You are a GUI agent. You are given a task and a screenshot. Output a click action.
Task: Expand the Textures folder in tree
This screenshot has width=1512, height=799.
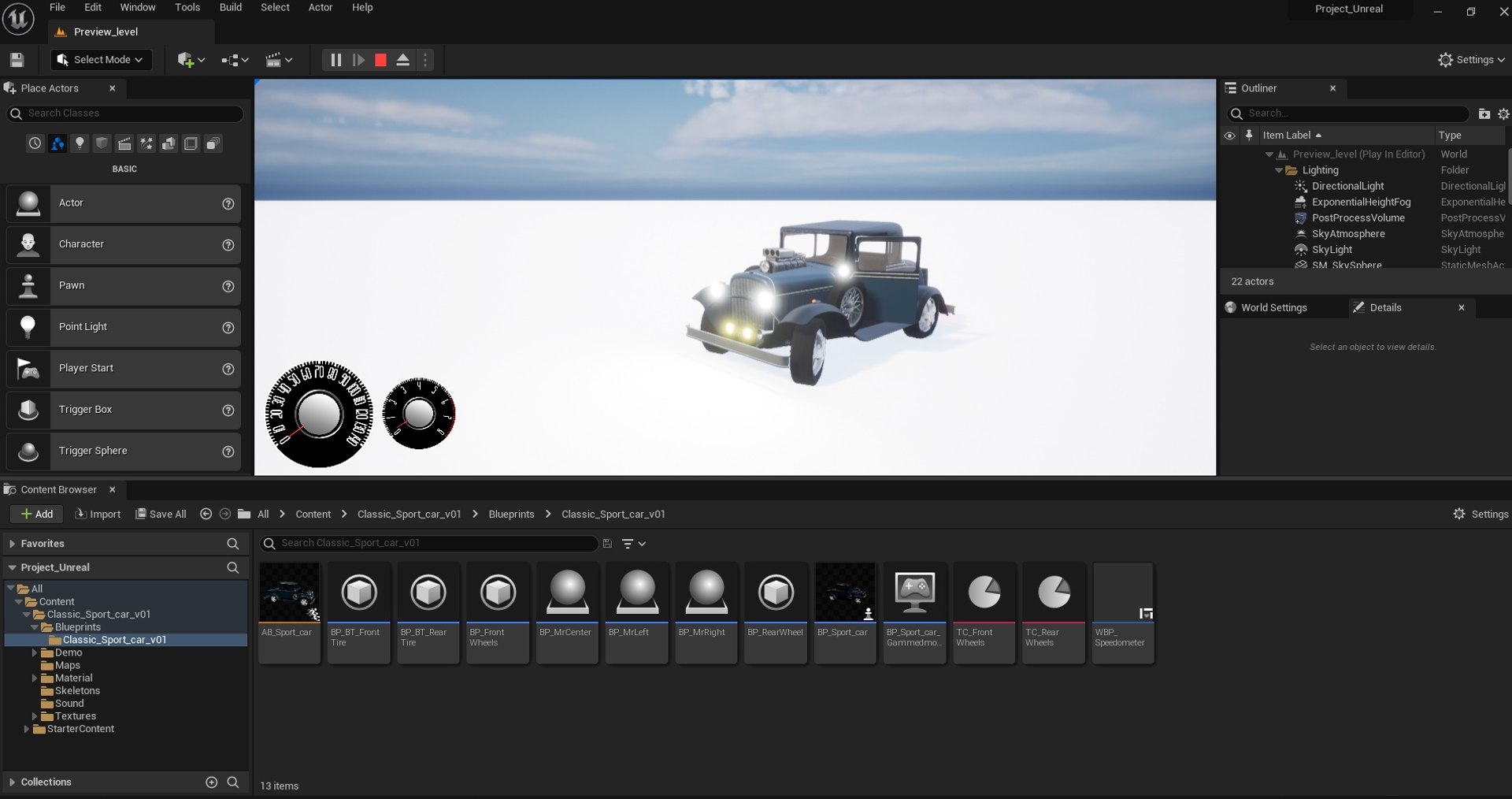[35, 716]
